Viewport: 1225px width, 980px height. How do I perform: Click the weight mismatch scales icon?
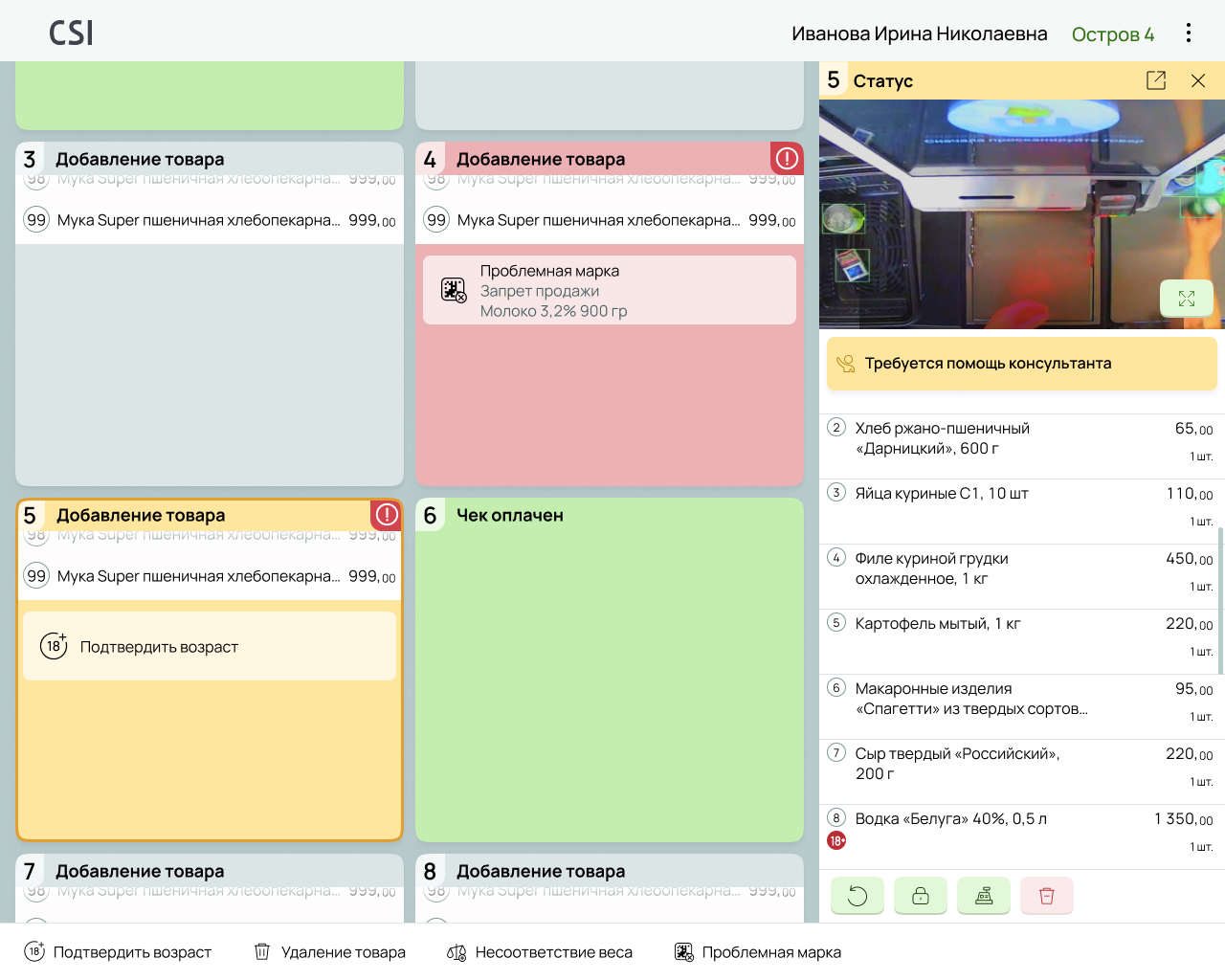pyautogui.click(x=457, y=952)
